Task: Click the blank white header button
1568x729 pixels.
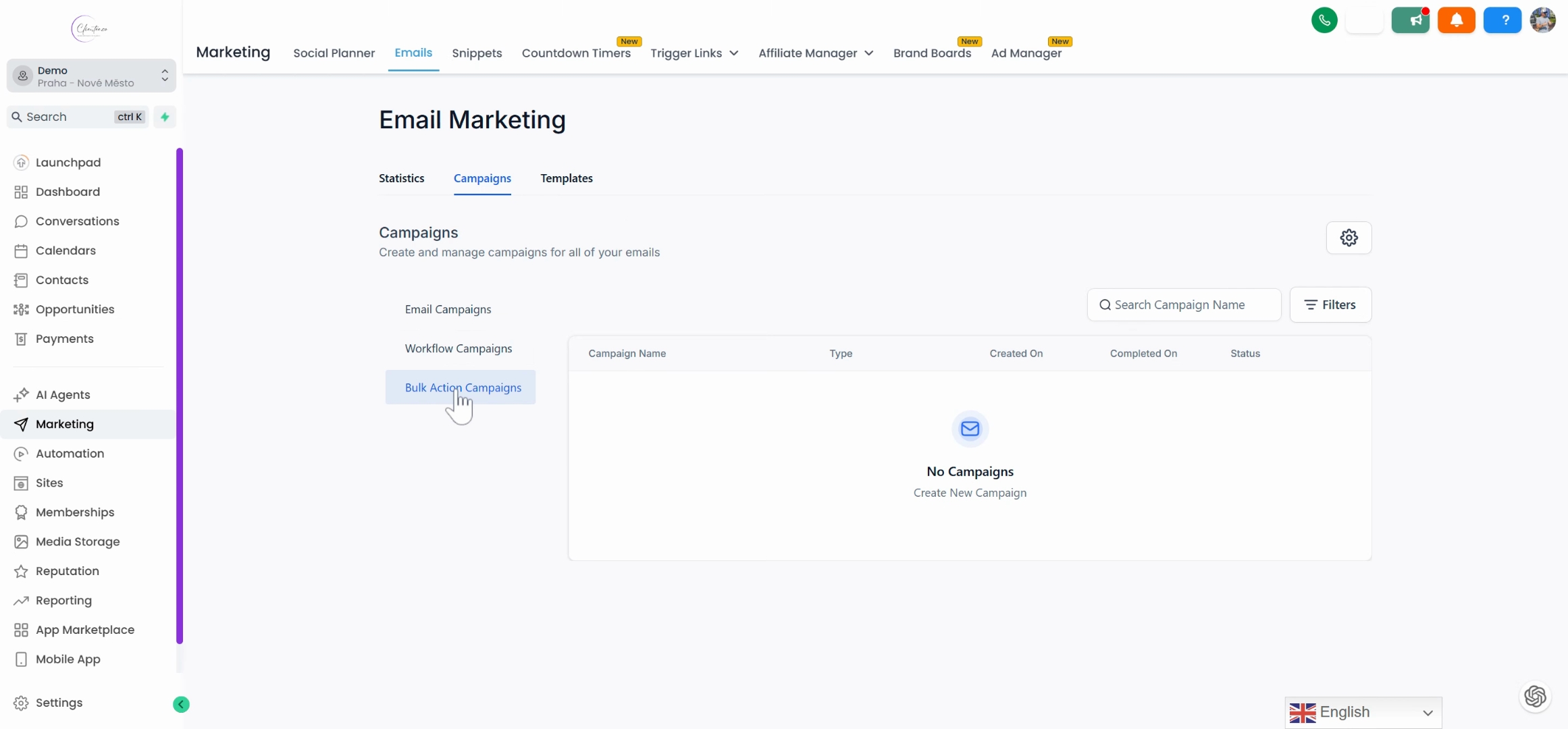Action: click(1365, 20)
